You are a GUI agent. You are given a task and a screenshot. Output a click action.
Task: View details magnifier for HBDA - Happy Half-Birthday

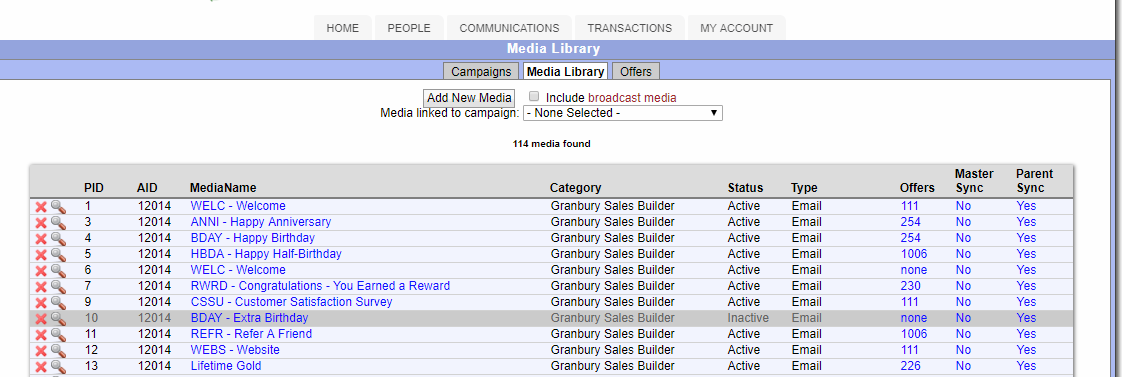click(x=58, y=254)
